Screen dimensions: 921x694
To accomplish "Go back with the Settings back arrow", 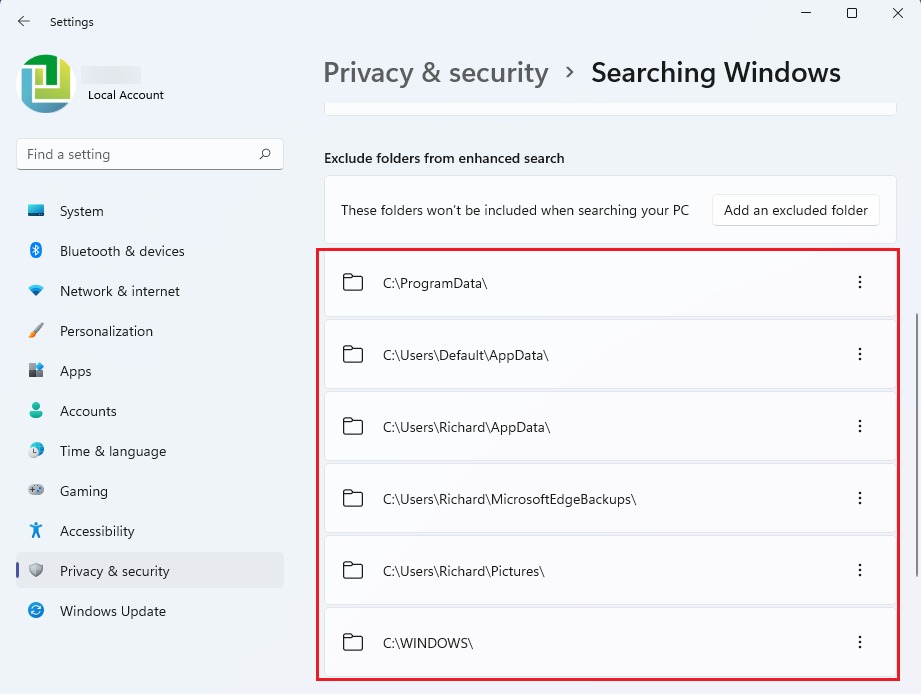I will pyautogui.click(x=23, y=22).
